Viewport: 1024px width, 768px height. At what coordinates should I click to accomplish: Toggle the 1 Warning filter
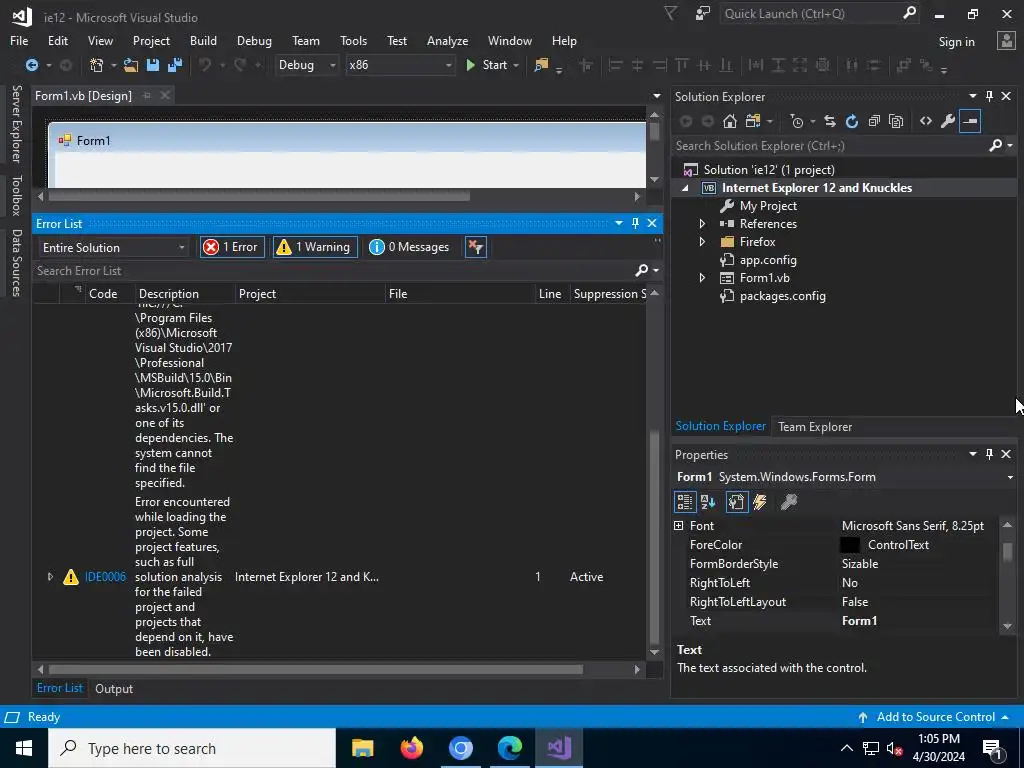point(315,247)
